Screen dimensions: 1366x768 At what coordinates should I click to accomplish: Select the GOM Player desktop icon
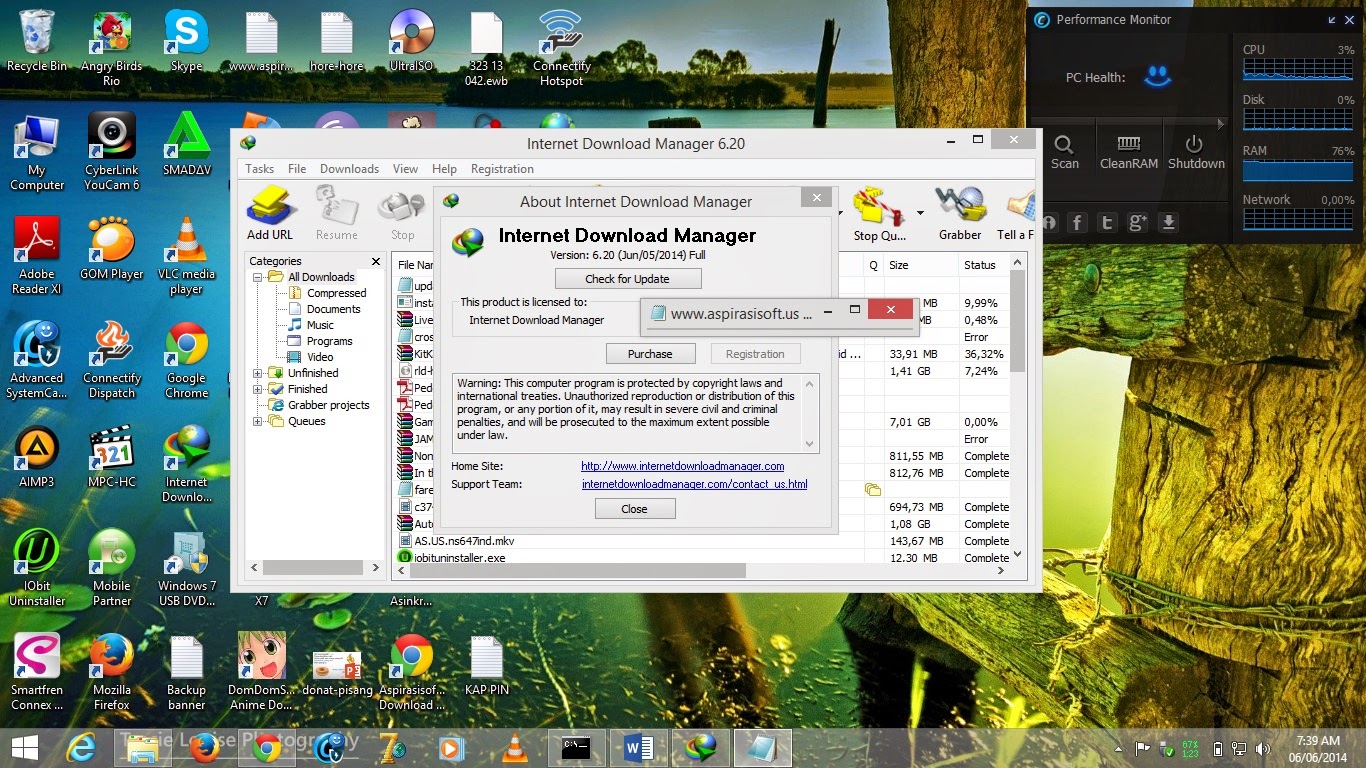[x=111, y=249]
